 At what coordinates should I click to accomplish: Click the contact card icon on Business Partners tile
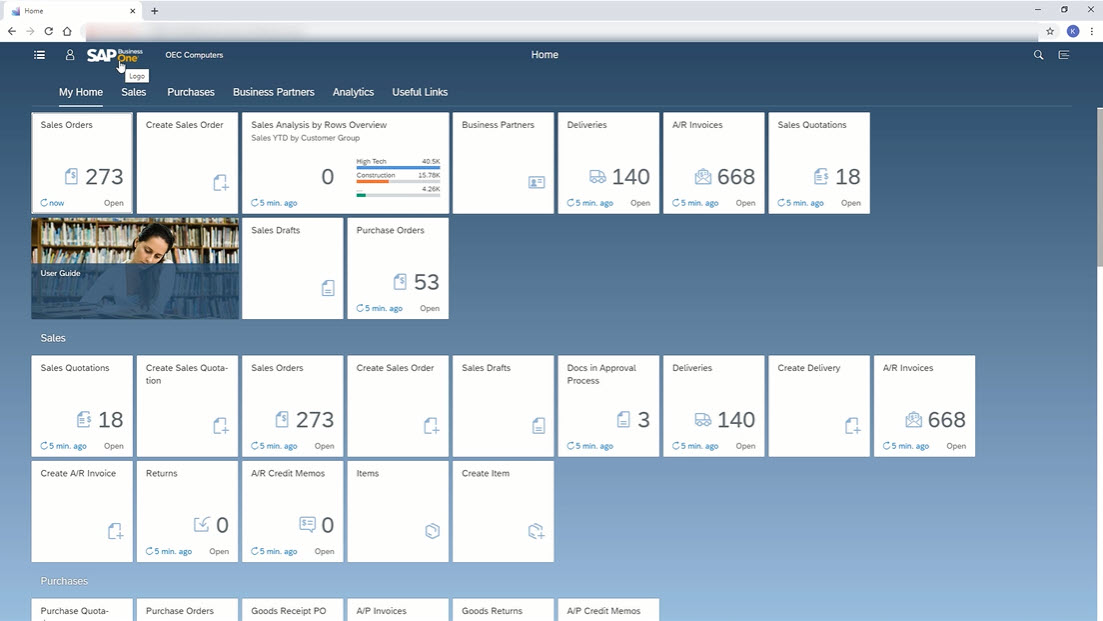pos(537,182)
